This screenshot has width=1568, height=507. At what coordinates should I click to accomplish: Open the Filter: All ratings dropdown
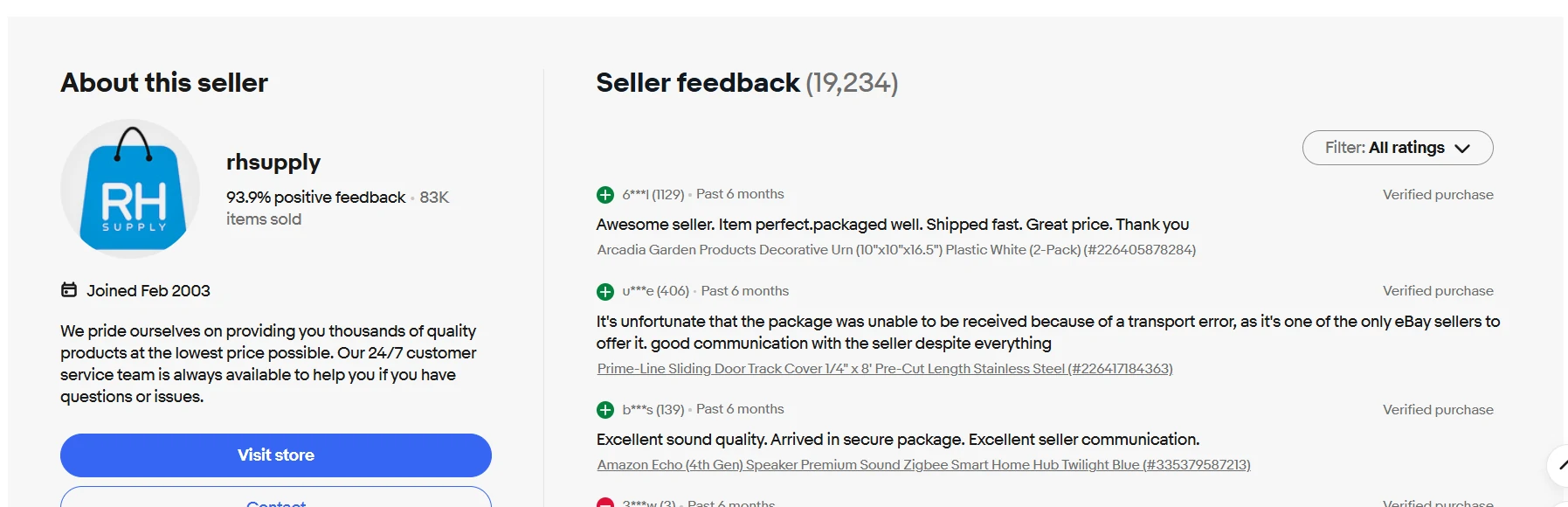pos(1398,148)
